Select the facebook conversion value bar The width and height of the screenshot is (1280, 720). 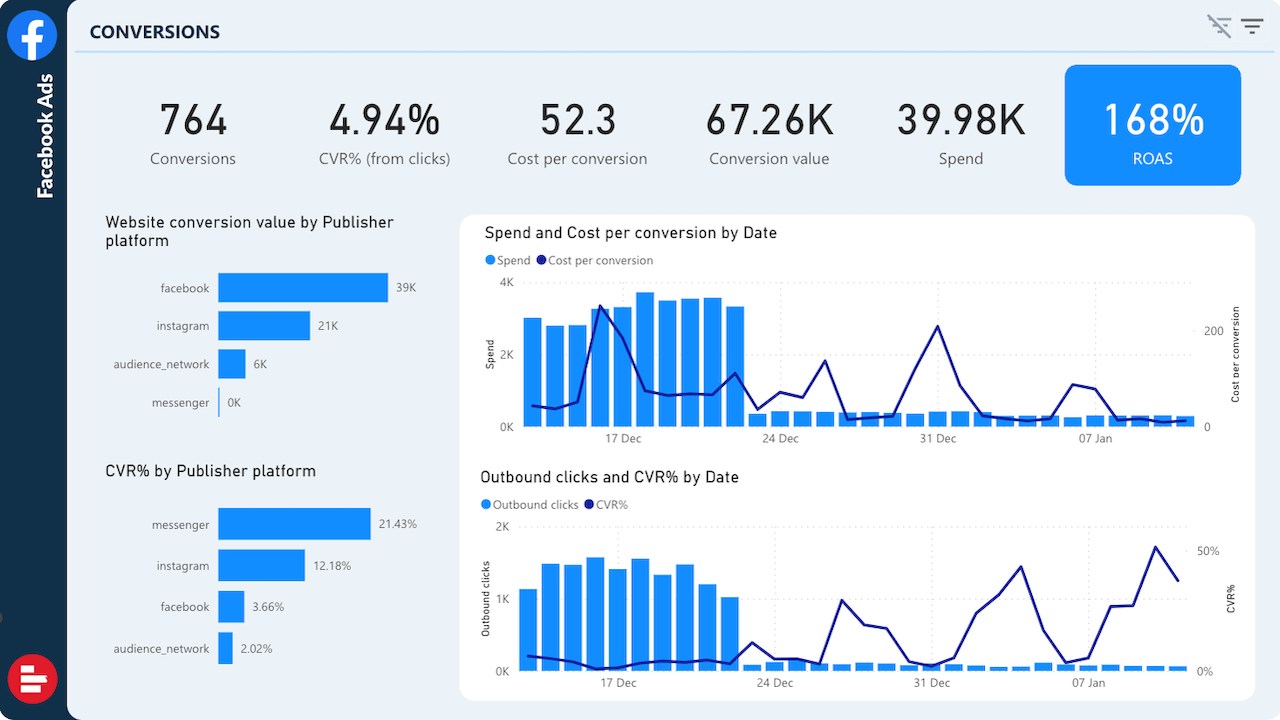pyautogui.click(x=303, y=288)
